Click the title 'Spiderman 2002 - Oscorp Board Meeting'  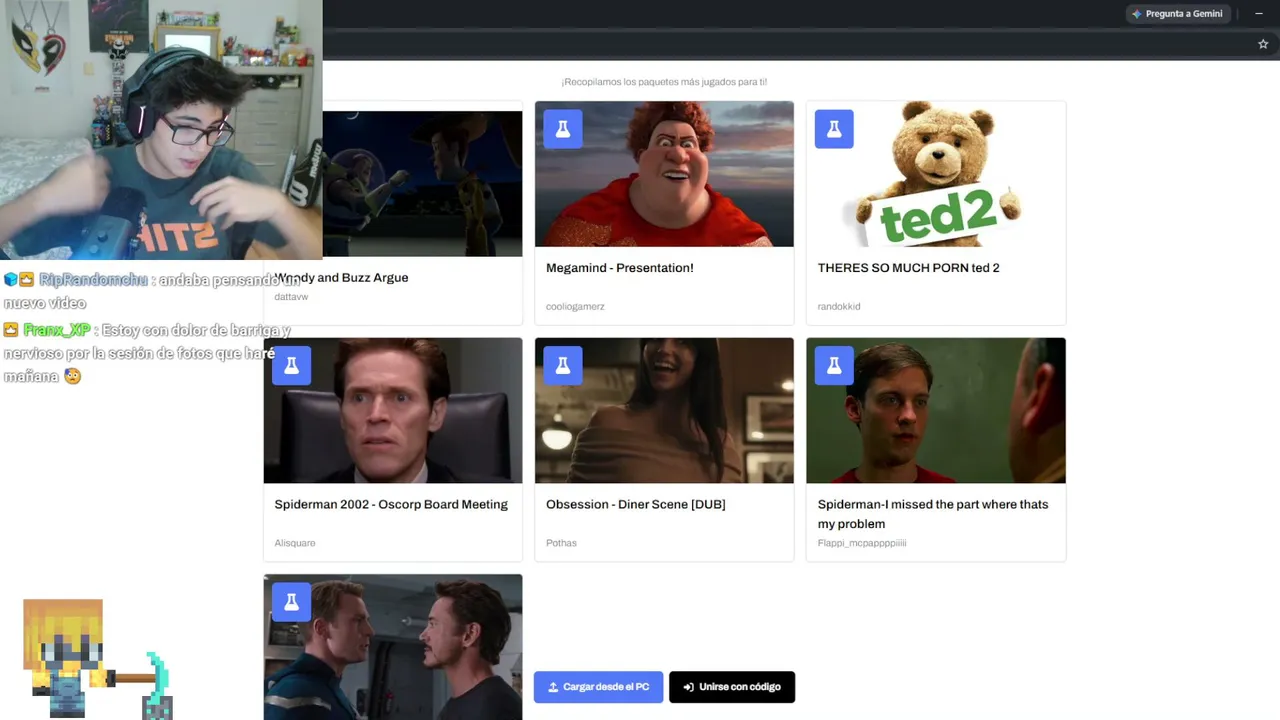tap(391, 505)
